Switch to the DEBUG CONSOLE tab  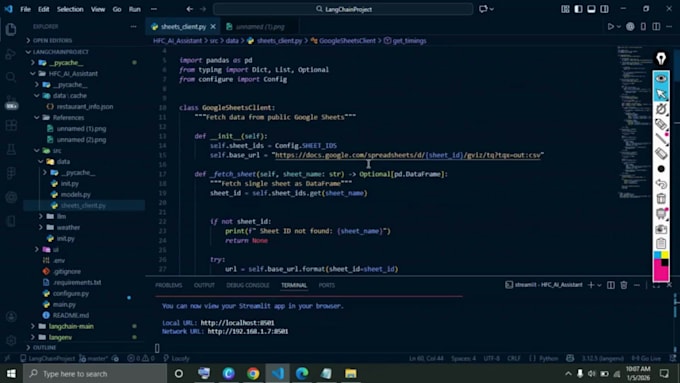pyautogui.click(x=248, y=285)
